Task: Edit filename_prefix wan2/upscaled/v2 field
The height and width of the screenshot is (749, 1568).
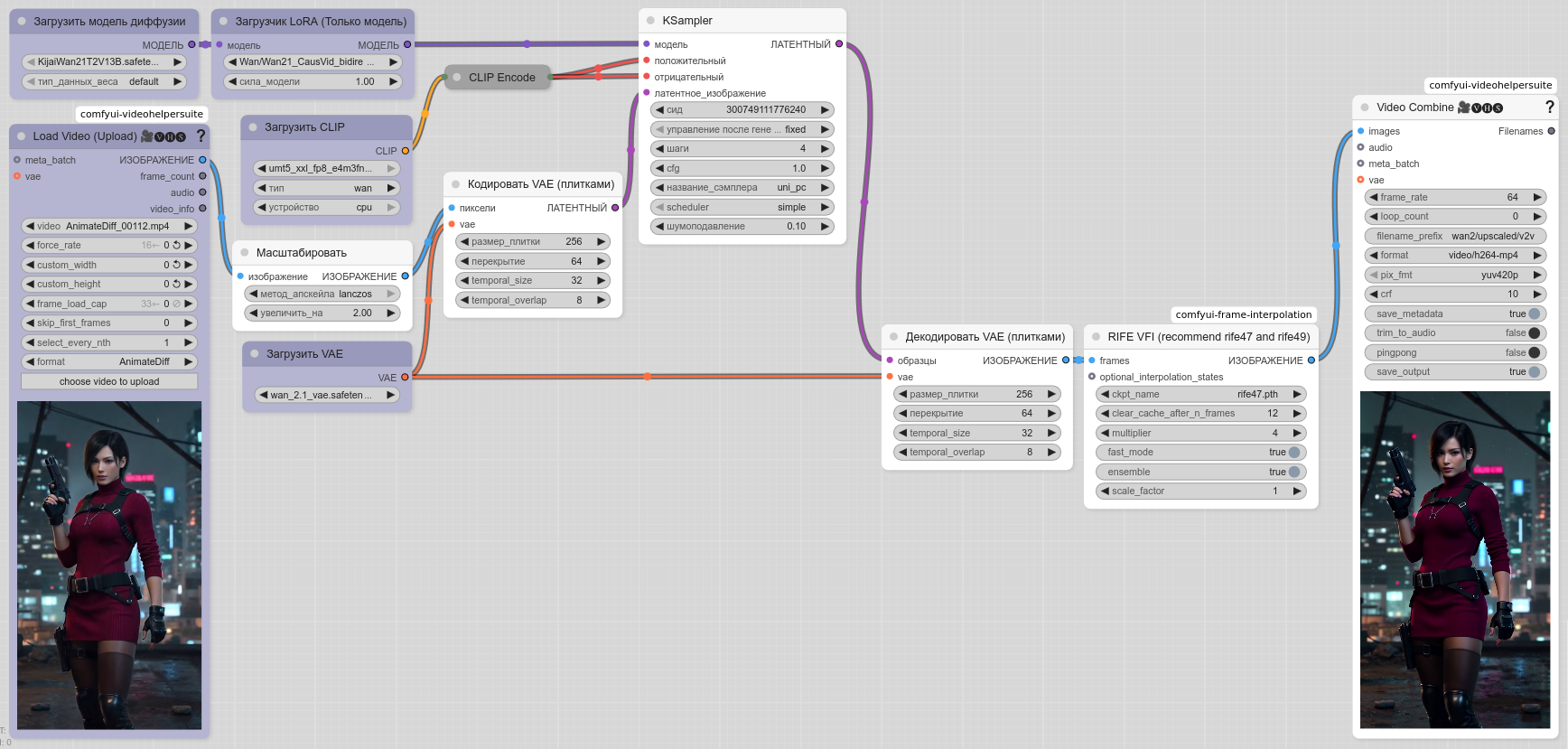Action: click(x=1456, y=237)
